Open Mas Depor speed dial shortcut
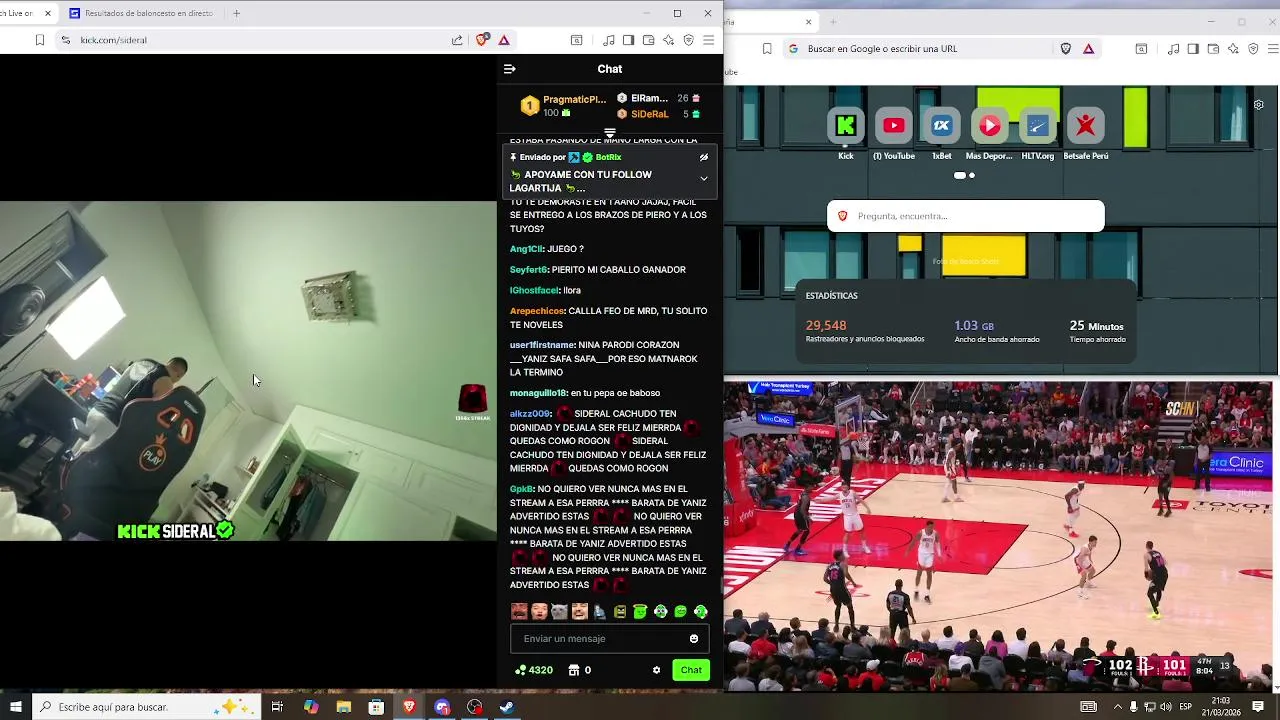 coord(989,126)
